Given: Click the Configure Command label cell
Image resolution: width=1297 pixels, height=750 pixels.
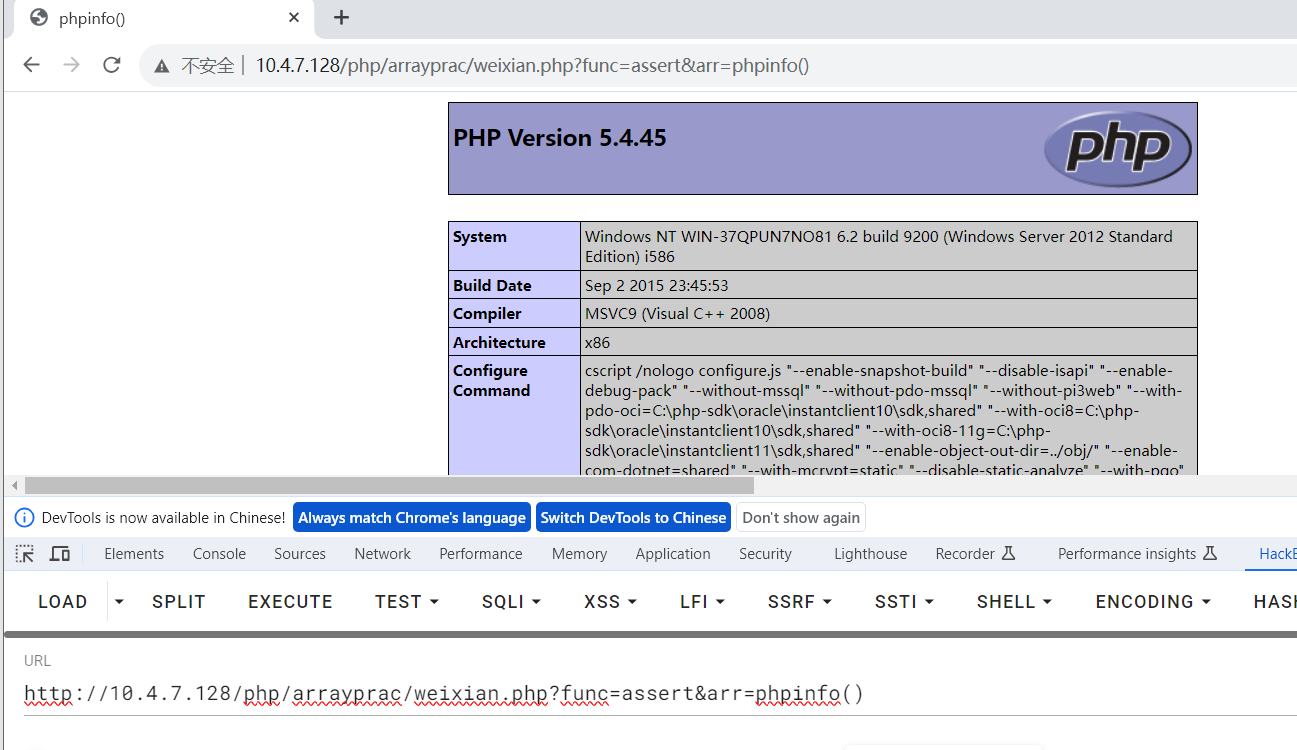Looking at the screenshot, I should [x=514, y=416].
